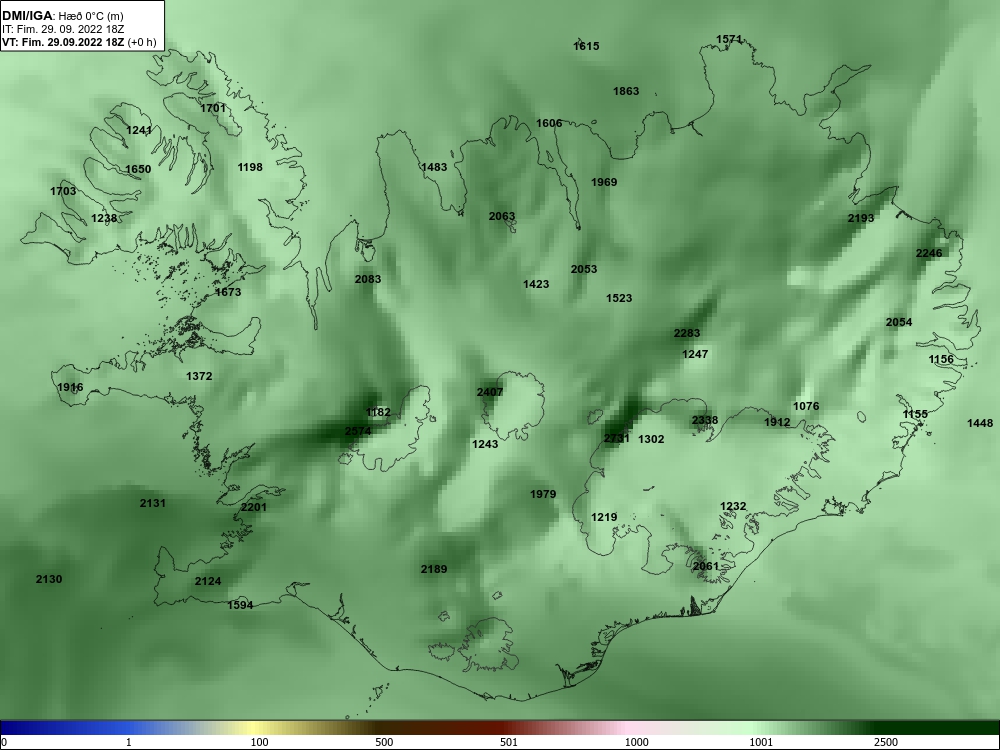The width and height of the screenshot is (1000, 750).
Task: Click the 1483 map value
Action: click(x=434, y=167)
